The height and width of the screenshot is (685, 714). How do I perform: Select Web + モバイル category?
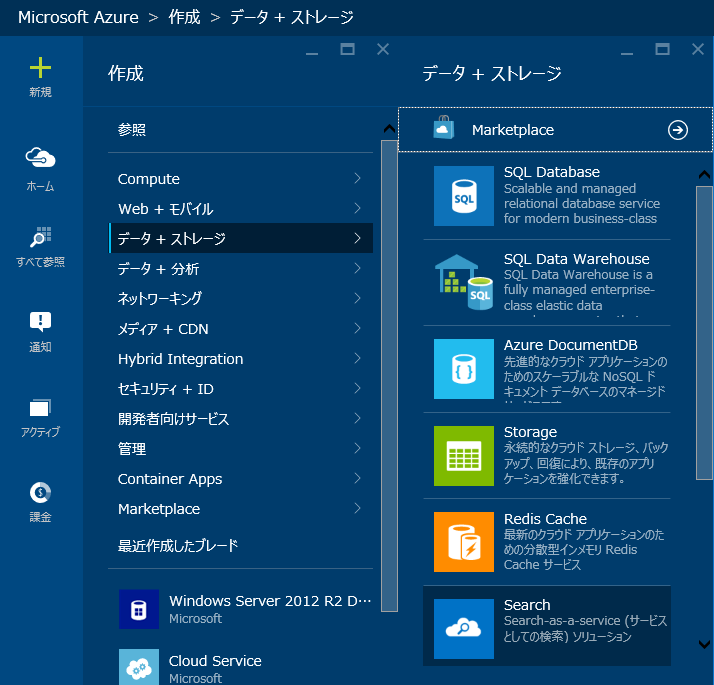[240, 209]
